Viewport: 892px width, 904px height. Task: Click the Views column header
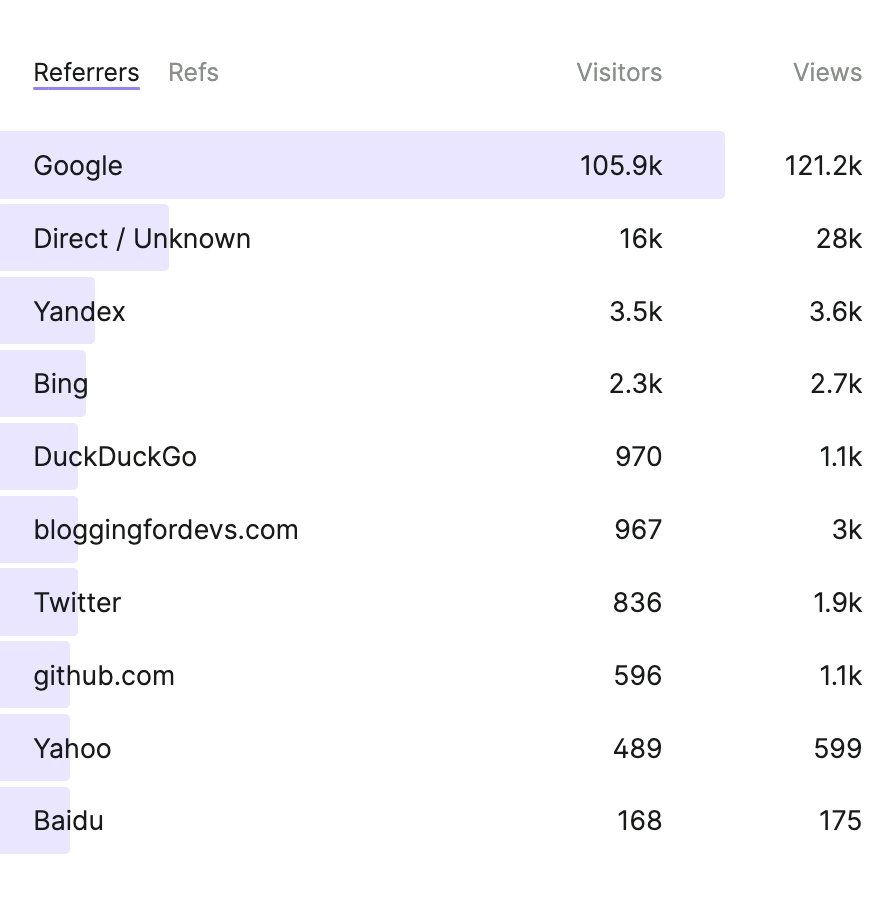(x=827, y=72)
